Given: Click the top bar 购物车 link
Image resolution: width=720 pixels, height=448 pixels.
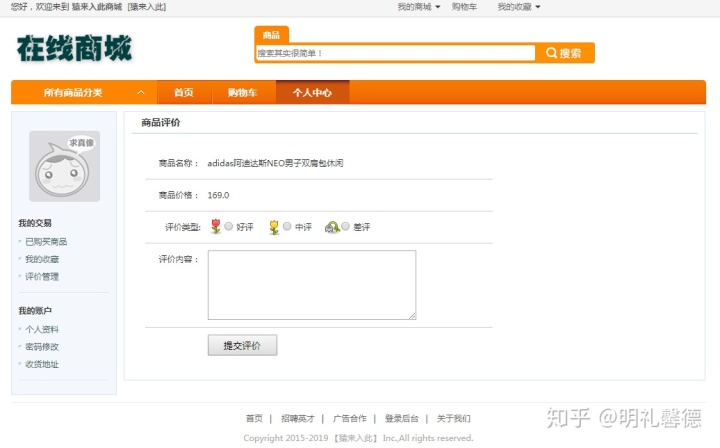Looking at the screenshot, I should pos(464,7).
